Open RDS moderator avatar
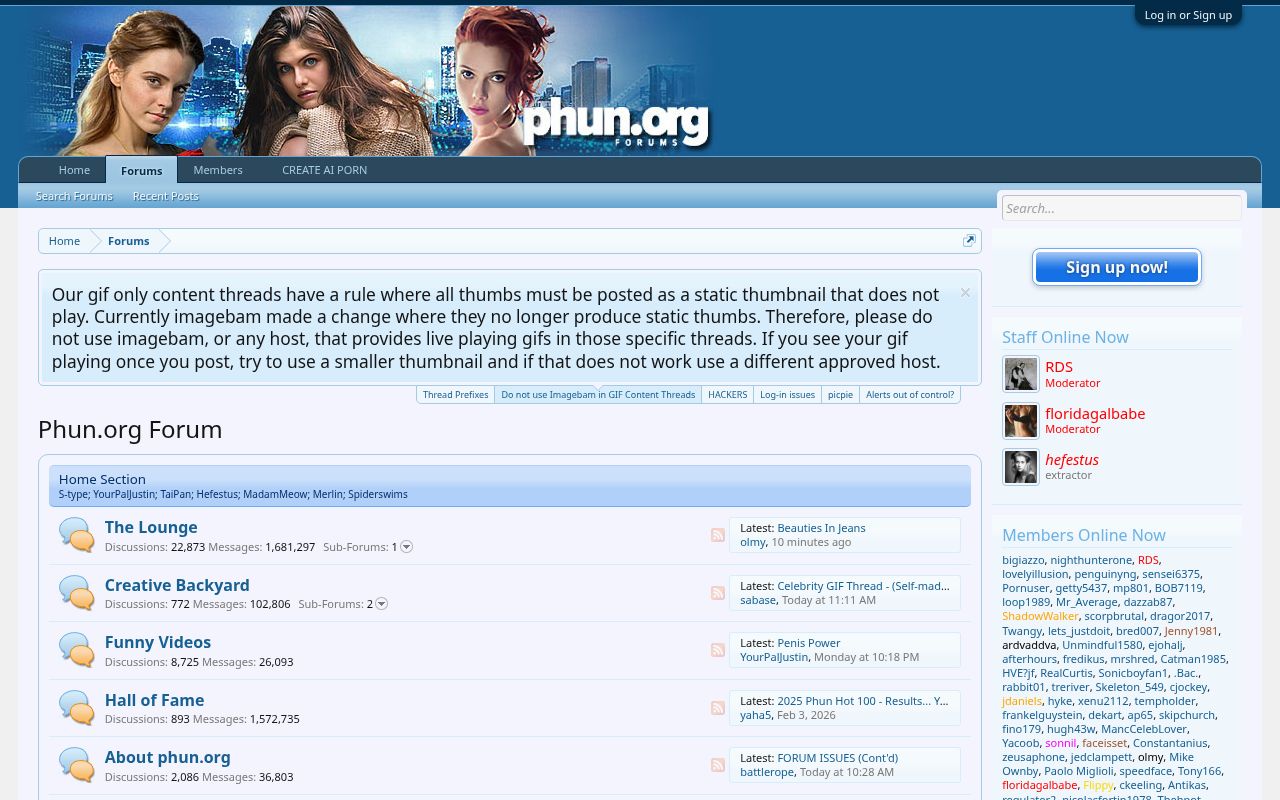Image resolution: width=1280 pixels, height=800 pixels. [1021, 374]
